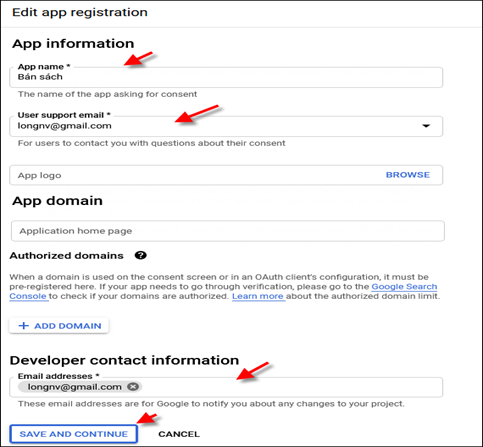The image size is (483, 447).
Task: Click the App logo field
Action: (x=226, y=175)
